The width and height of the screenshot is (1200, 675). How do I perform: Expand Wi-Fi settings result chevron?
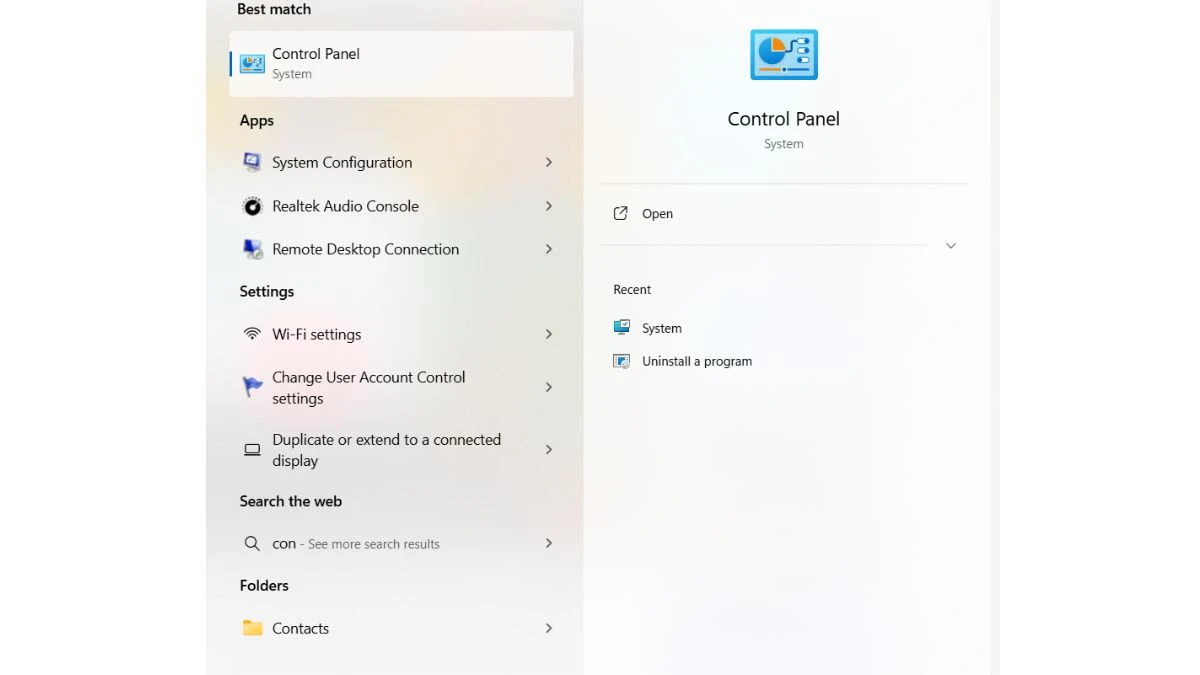(x=548, y=334)
